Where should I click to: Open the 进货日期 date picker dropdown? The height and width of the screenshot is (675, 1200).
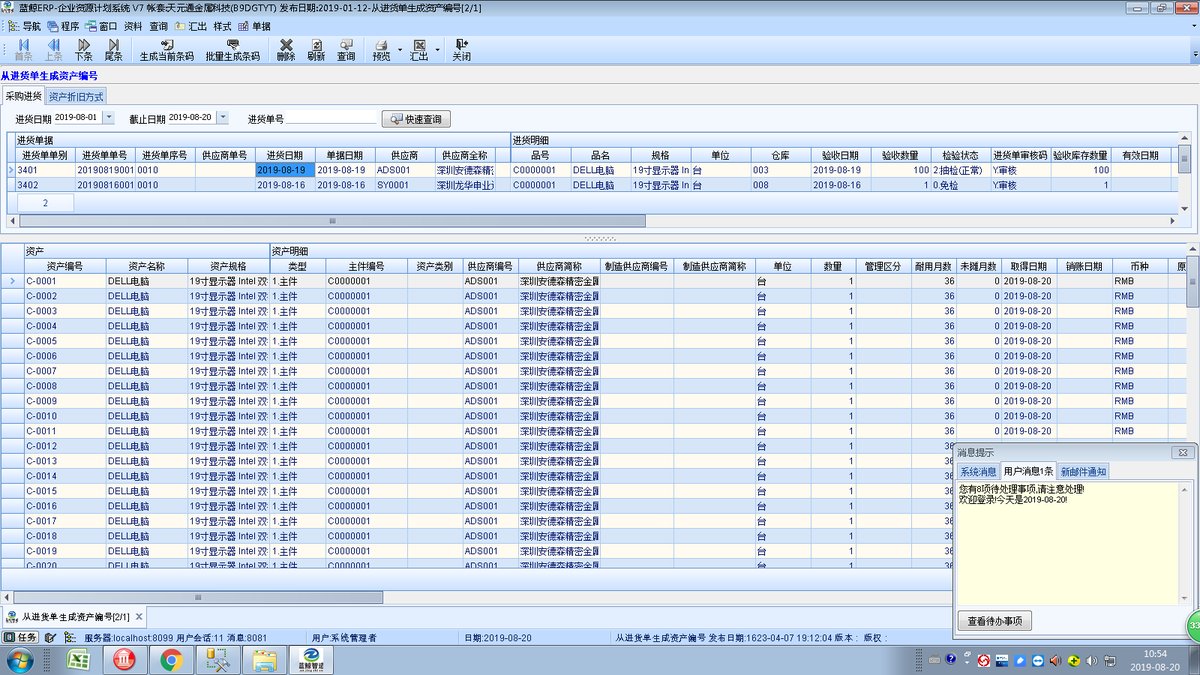(x=107, y=118)
